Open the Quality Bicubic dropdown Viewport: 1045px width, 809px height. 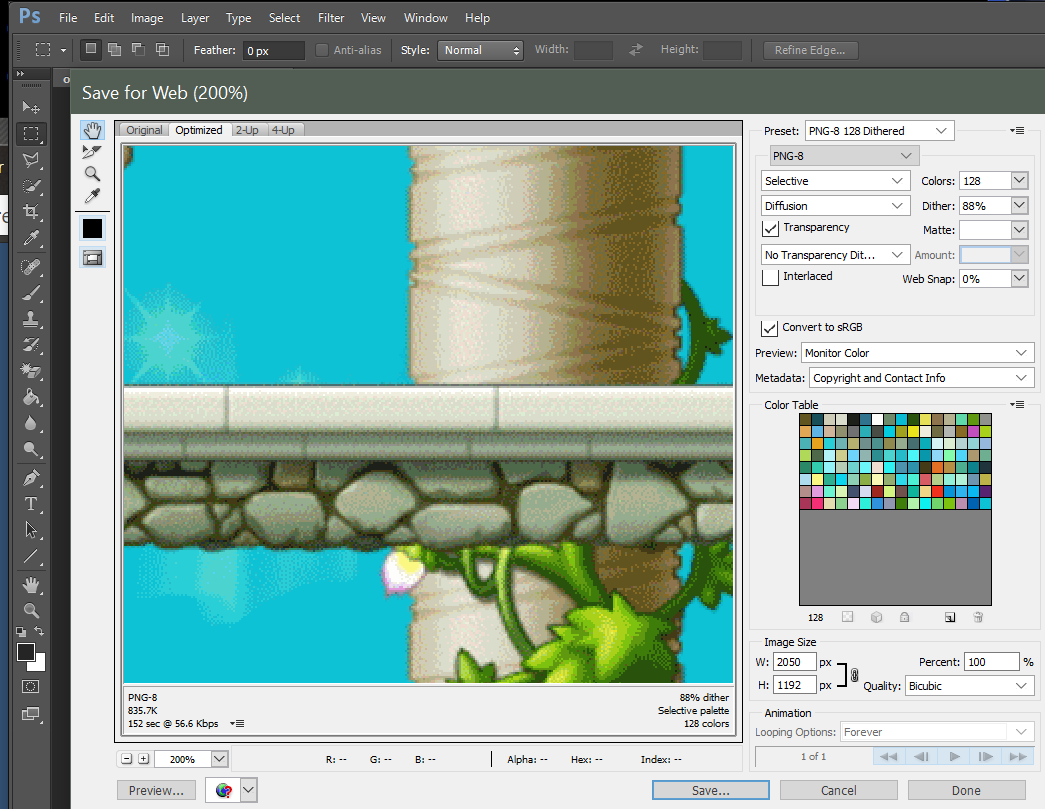[x=969, y=686]
